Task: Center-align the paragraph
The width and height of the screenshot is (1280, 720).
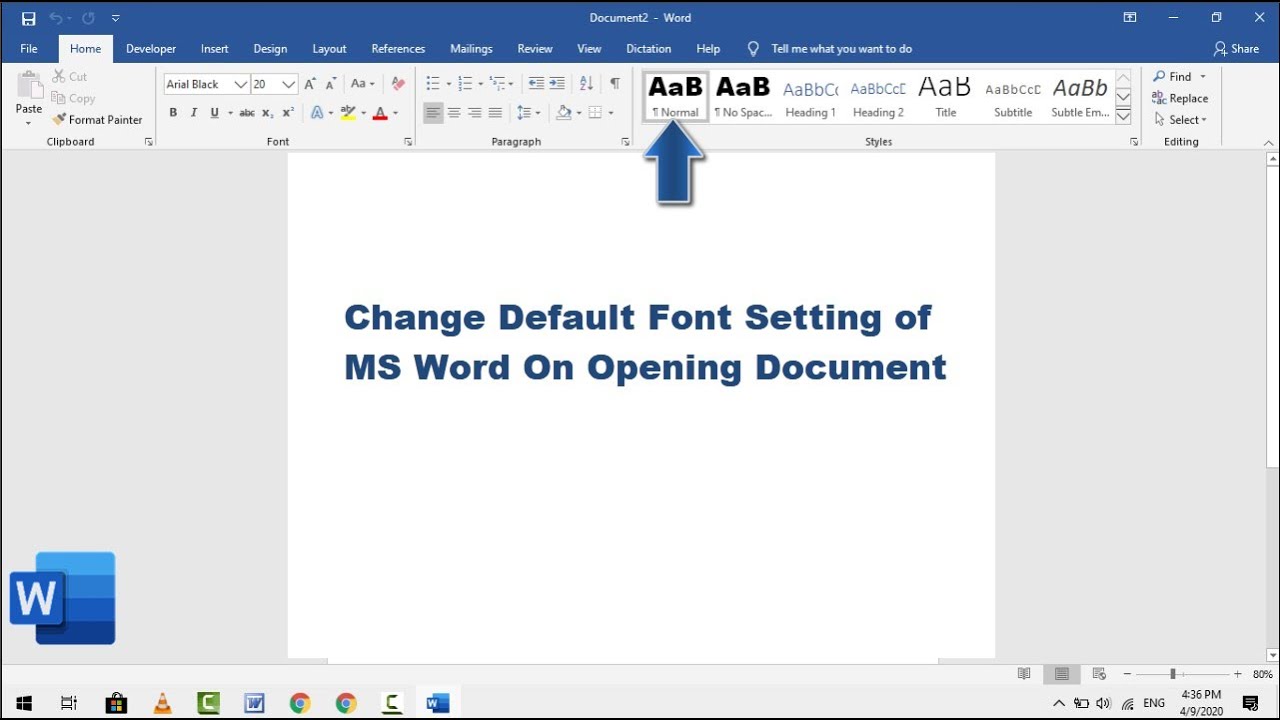Action: (x=454, y=113)
